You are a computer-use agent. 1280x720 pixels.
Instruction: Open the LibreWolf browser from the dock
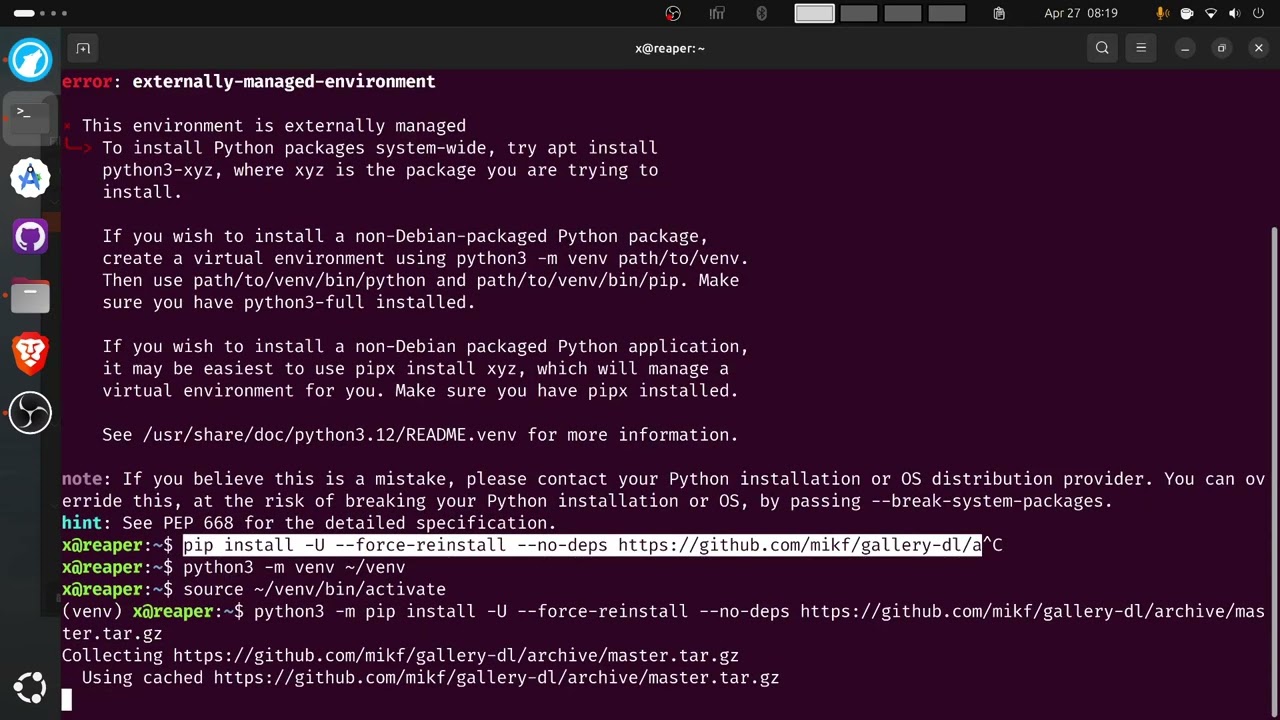30,60
